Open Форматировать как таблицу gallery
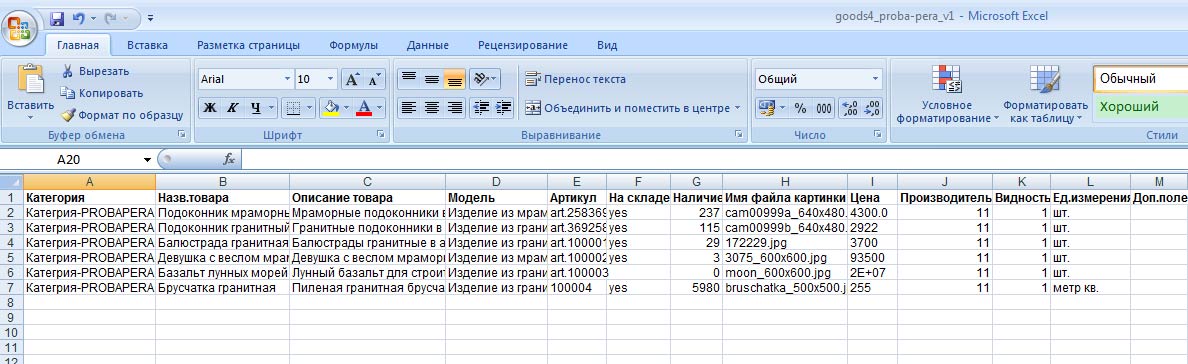 [1045, 95]
